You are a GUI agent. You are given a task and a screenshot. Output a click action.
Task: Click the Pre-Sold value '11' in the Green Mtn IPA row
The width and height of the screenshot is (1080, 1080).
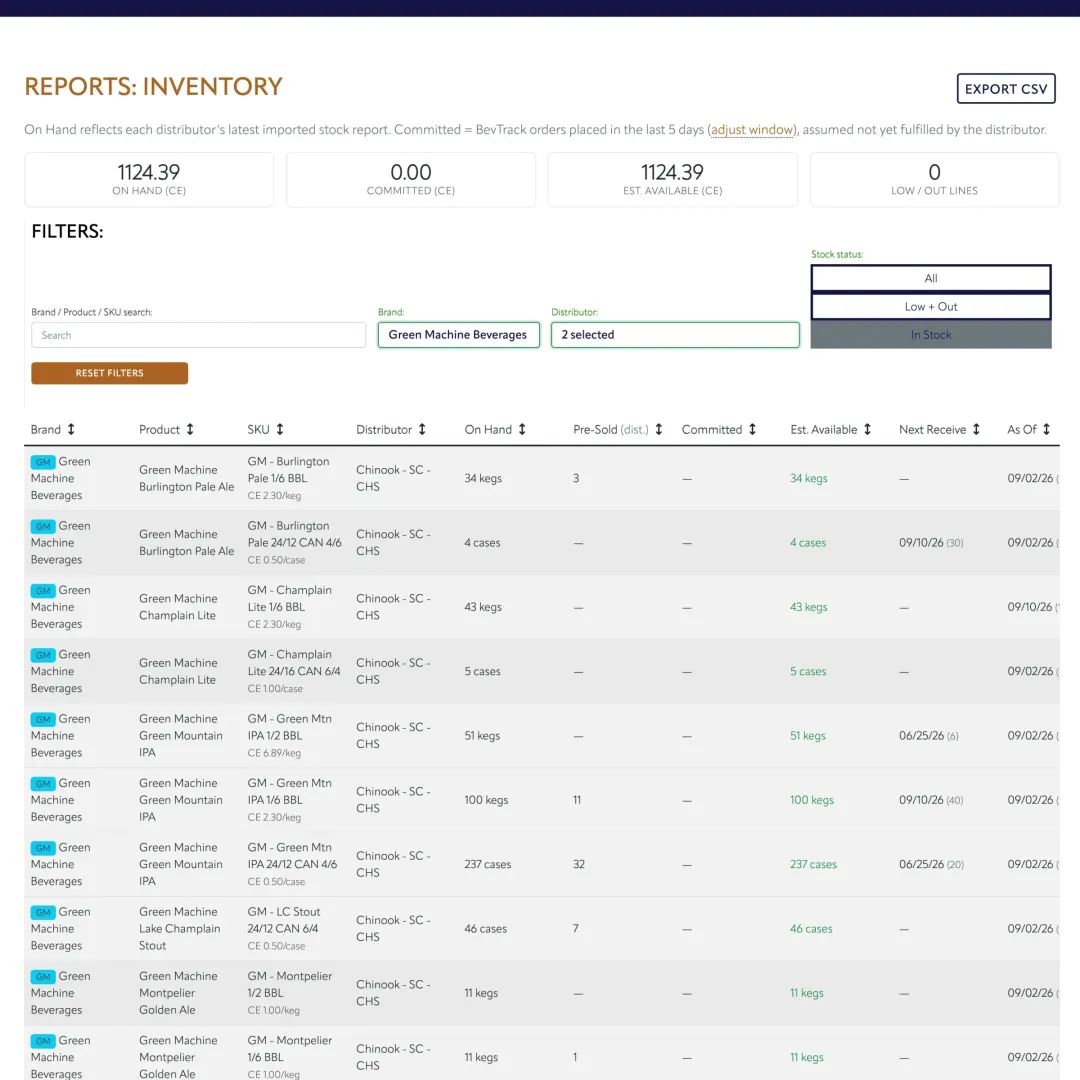pos(577,800)
